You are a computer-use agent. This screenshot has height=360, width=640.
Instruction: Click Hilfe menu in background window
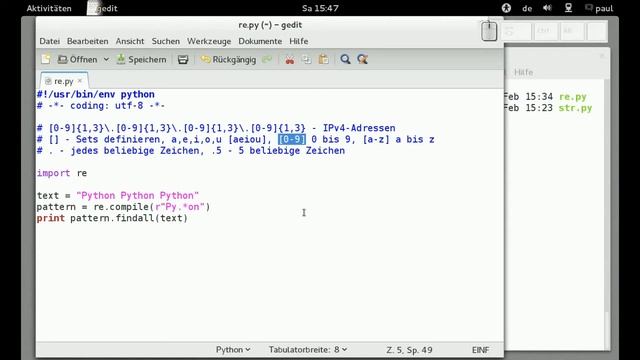click(524, 72)
